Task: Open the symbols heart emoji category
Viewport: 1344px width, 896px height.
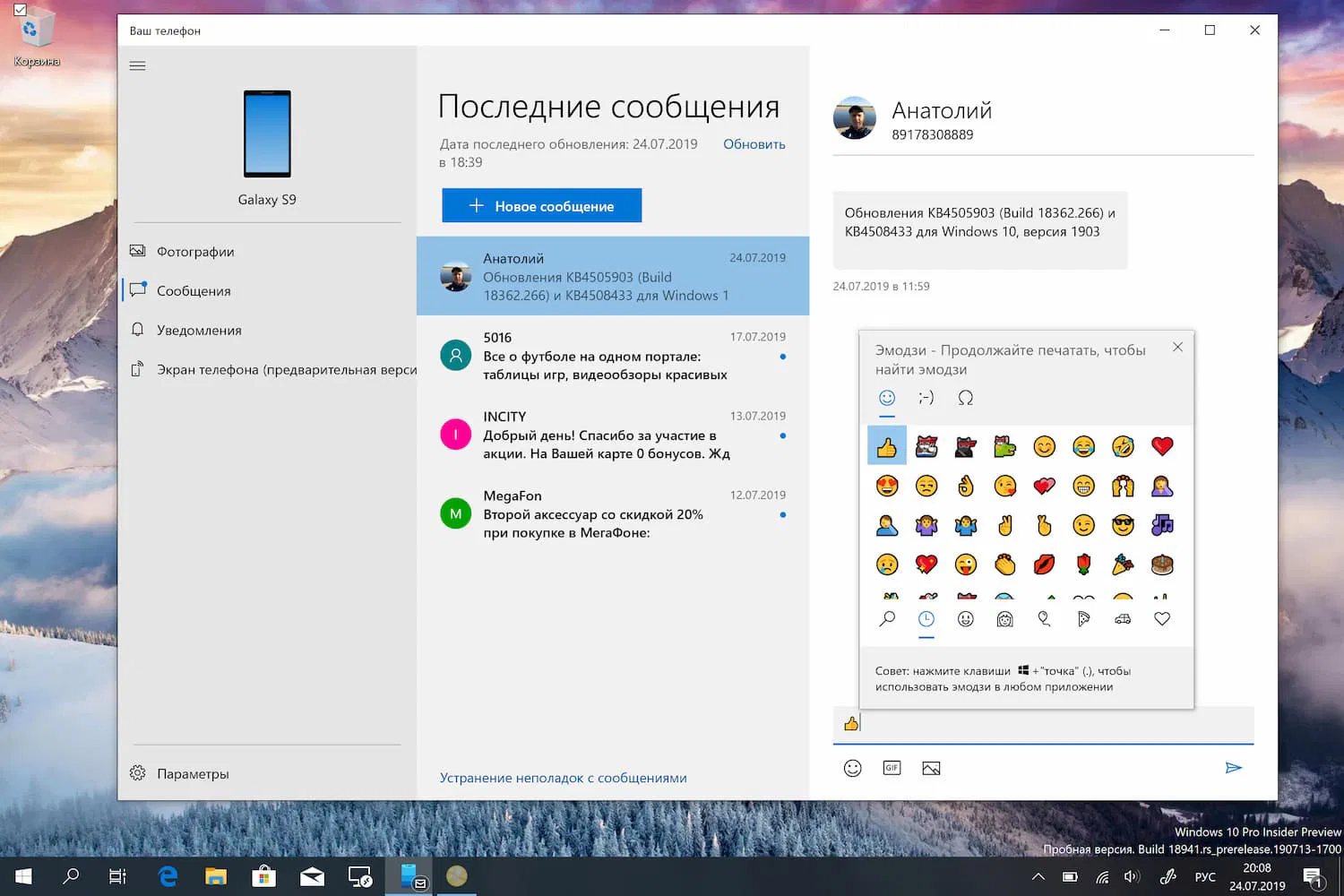Action: pos(1162,619)
